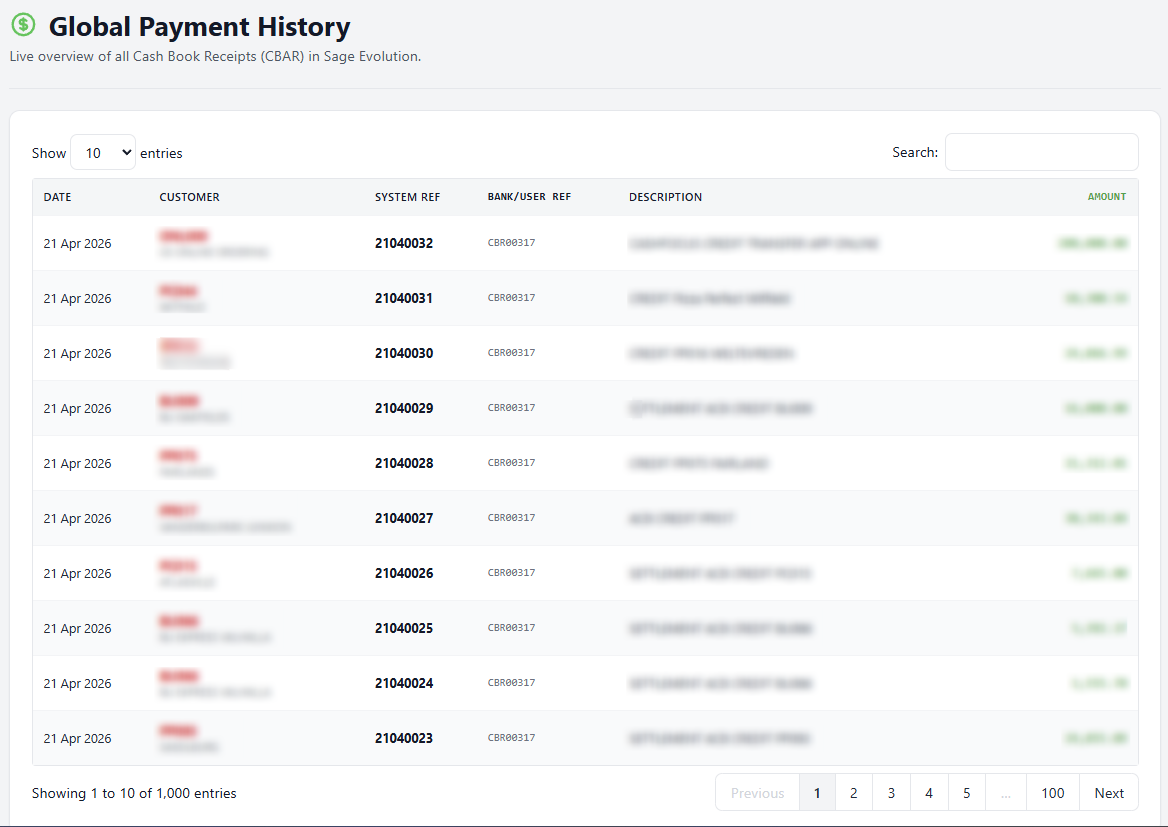The width and height of the screenshot is (1168, 827).
Task: Click the date in the row with 21040031
Action: (77, 299)
